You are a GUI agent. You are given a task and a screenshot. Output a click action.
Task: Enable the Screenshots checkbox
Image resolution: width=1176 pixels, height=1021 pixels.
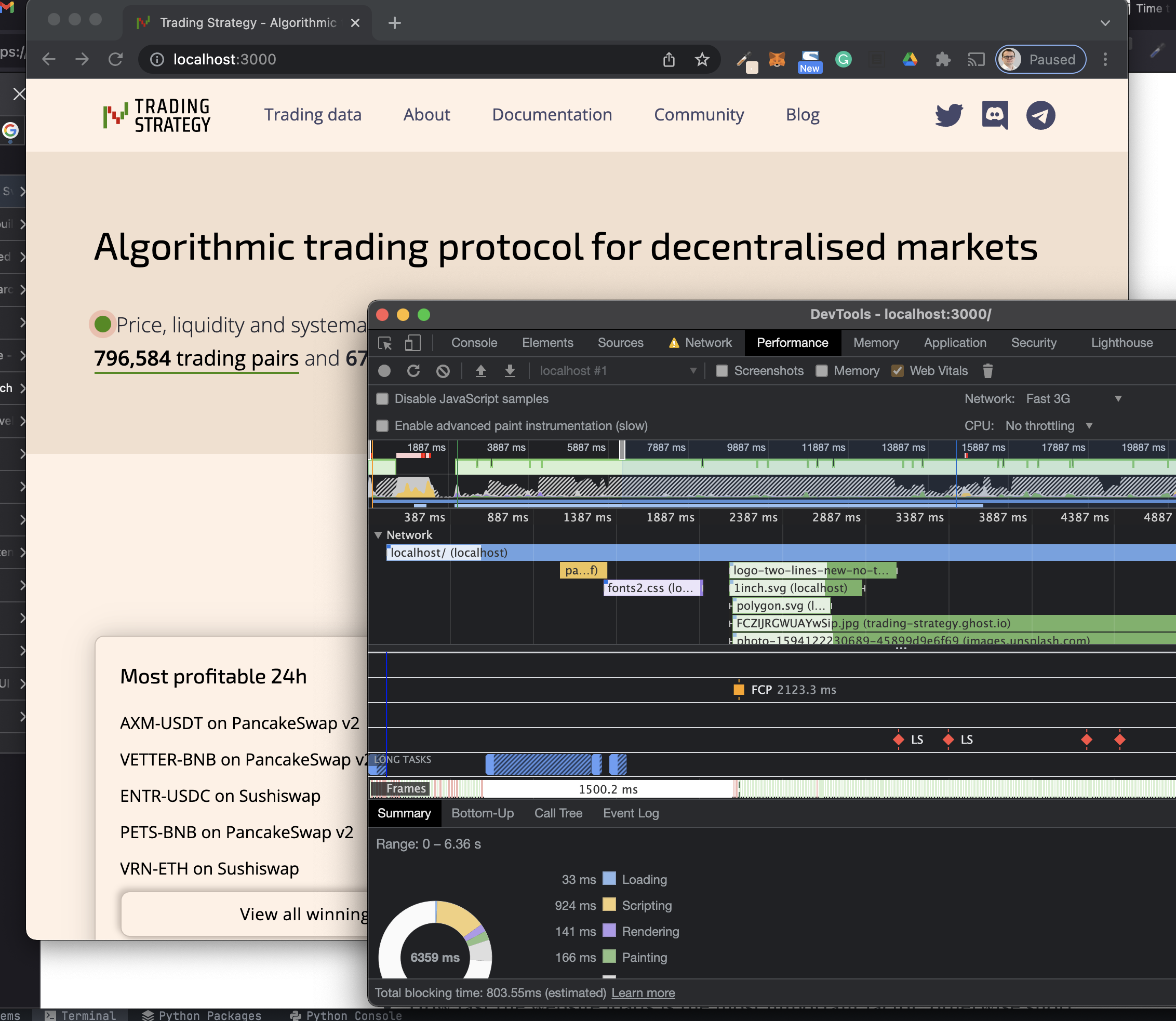pos(722,371)
